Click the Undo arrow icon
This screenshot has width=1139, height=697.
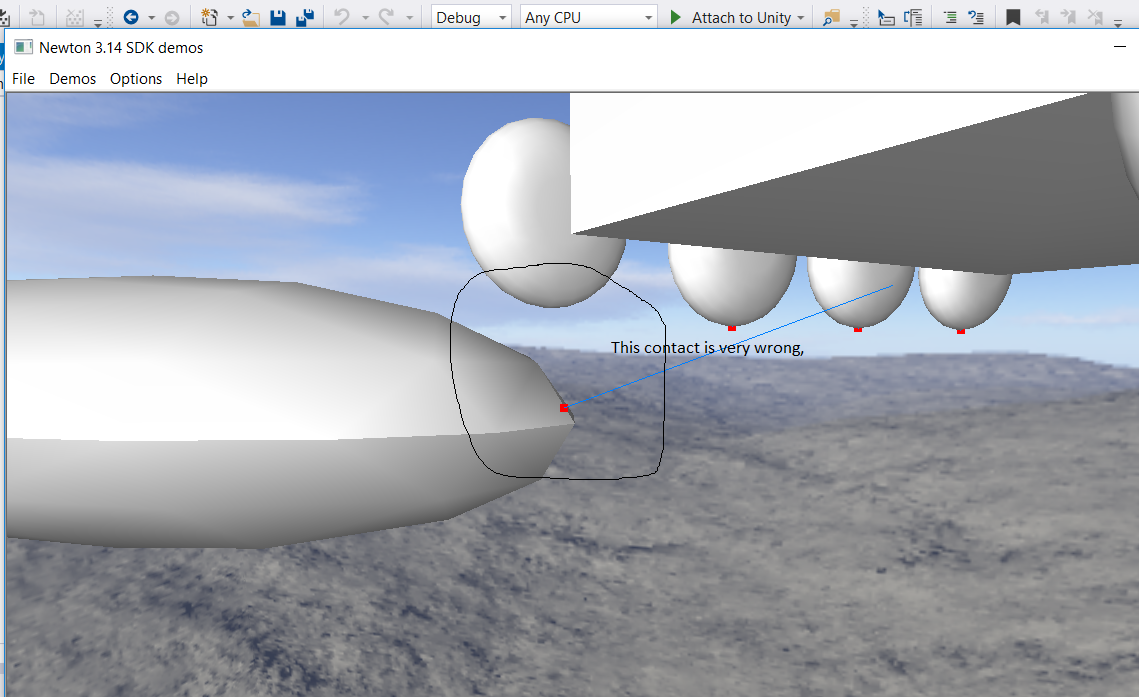point(341,17)
